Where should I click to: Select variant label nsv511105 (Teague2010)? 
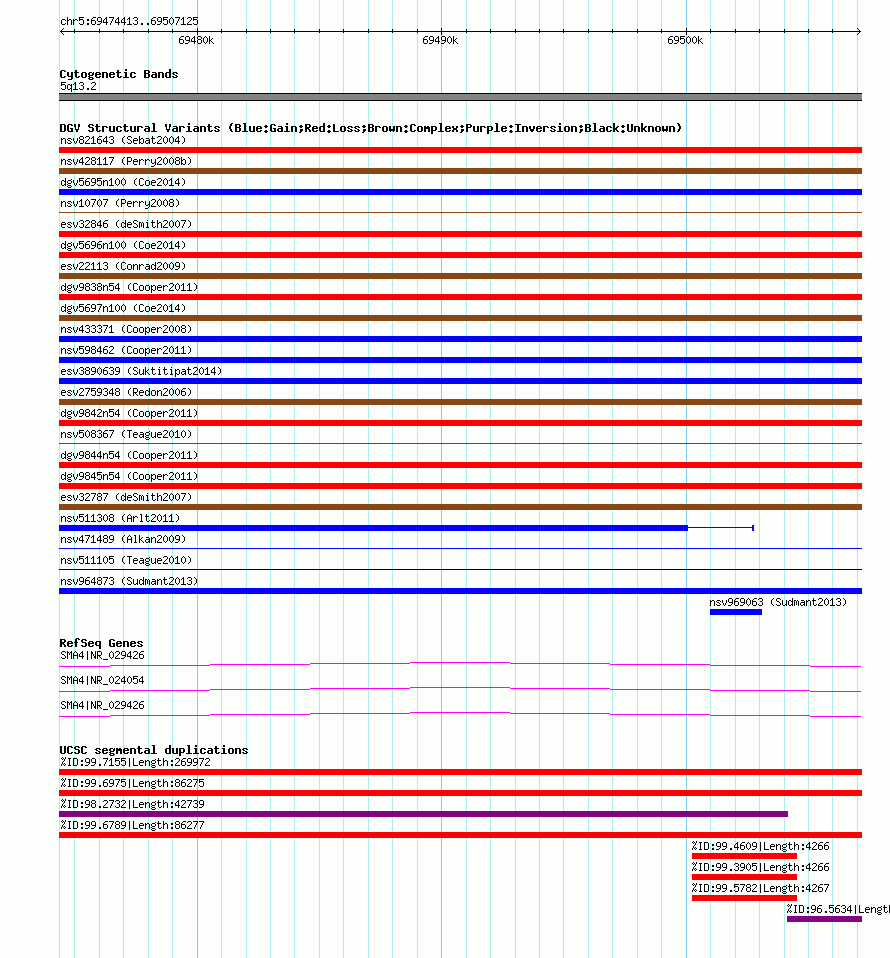pos(126,560)
